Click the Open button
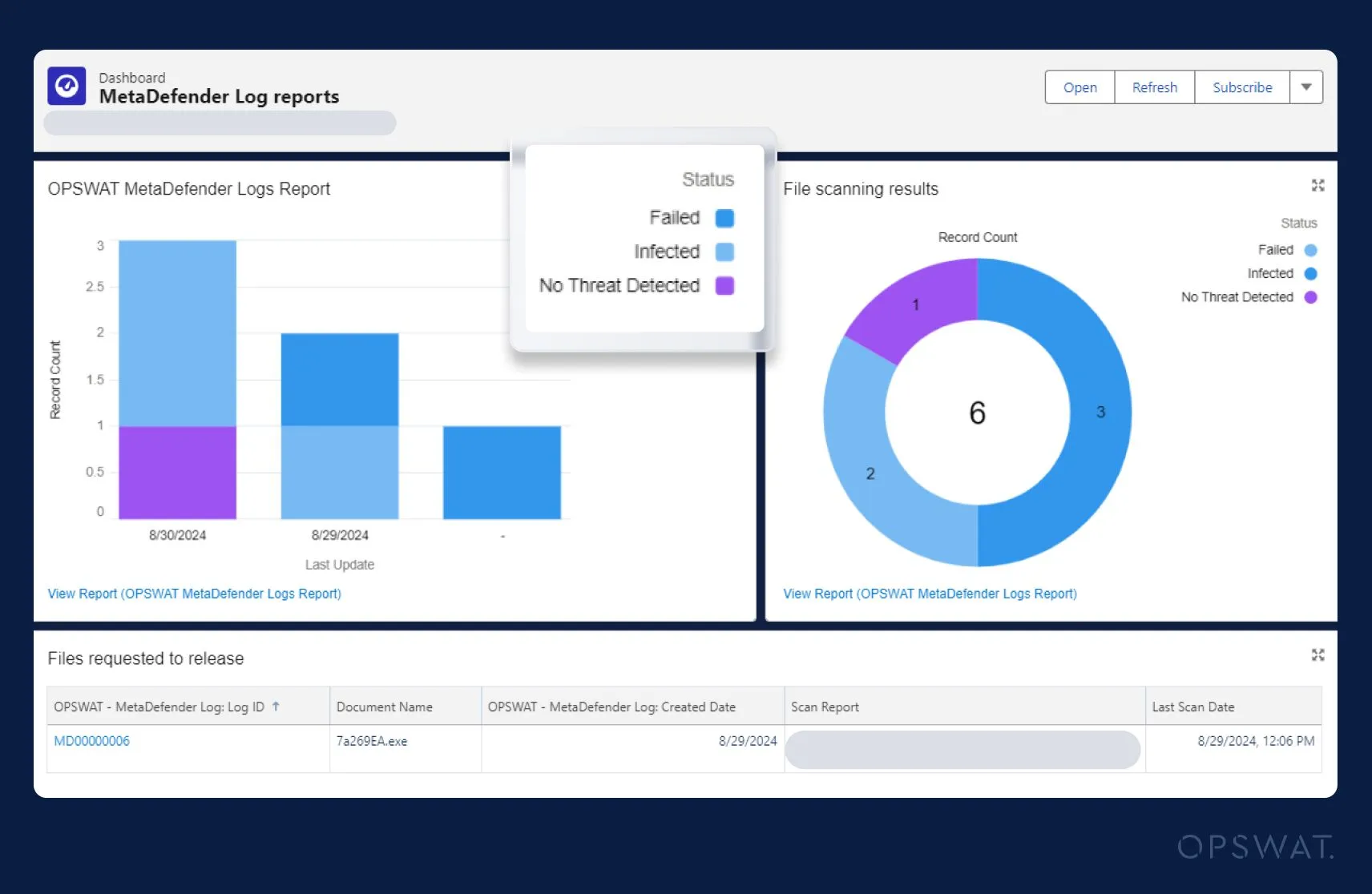The width and height of the screenshot is (1372, 894). [1079, 87]
